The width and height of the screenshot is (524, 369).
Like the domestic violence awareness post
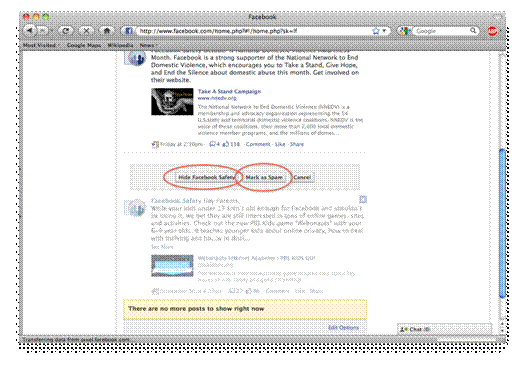(280, 144)
